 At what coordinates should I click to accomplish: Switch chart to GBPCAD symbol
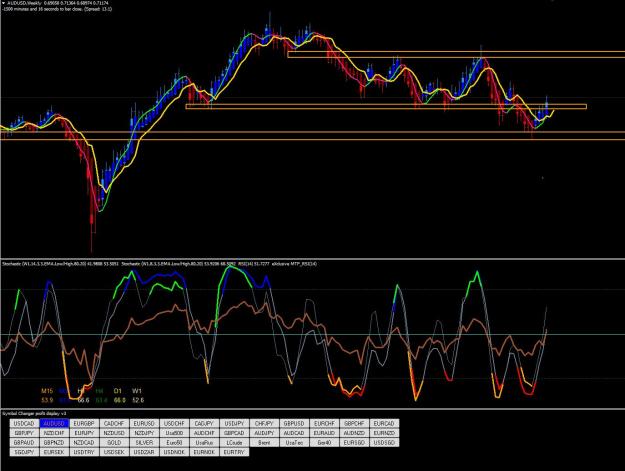coord(234,433)
